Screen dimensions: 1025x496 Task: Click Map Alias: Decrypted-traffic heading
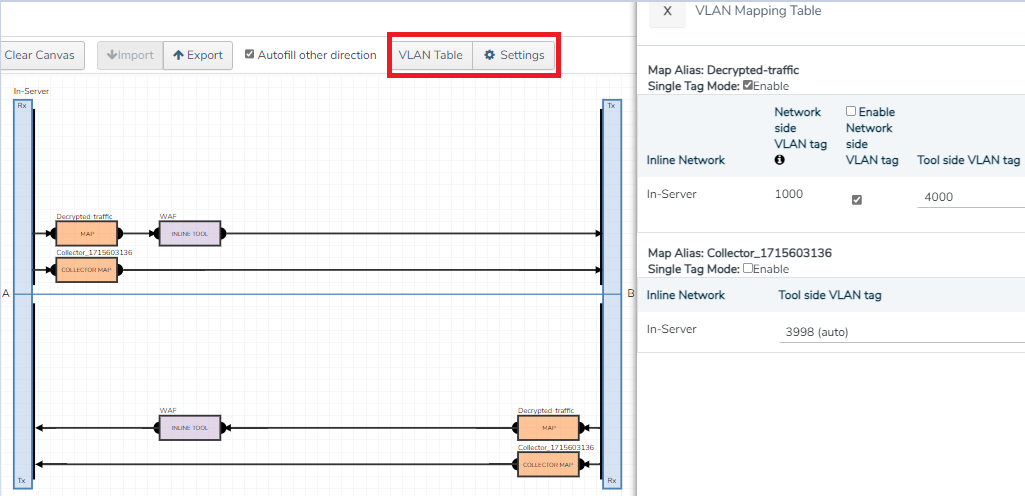pyautogui.click(x=723, y=70)
